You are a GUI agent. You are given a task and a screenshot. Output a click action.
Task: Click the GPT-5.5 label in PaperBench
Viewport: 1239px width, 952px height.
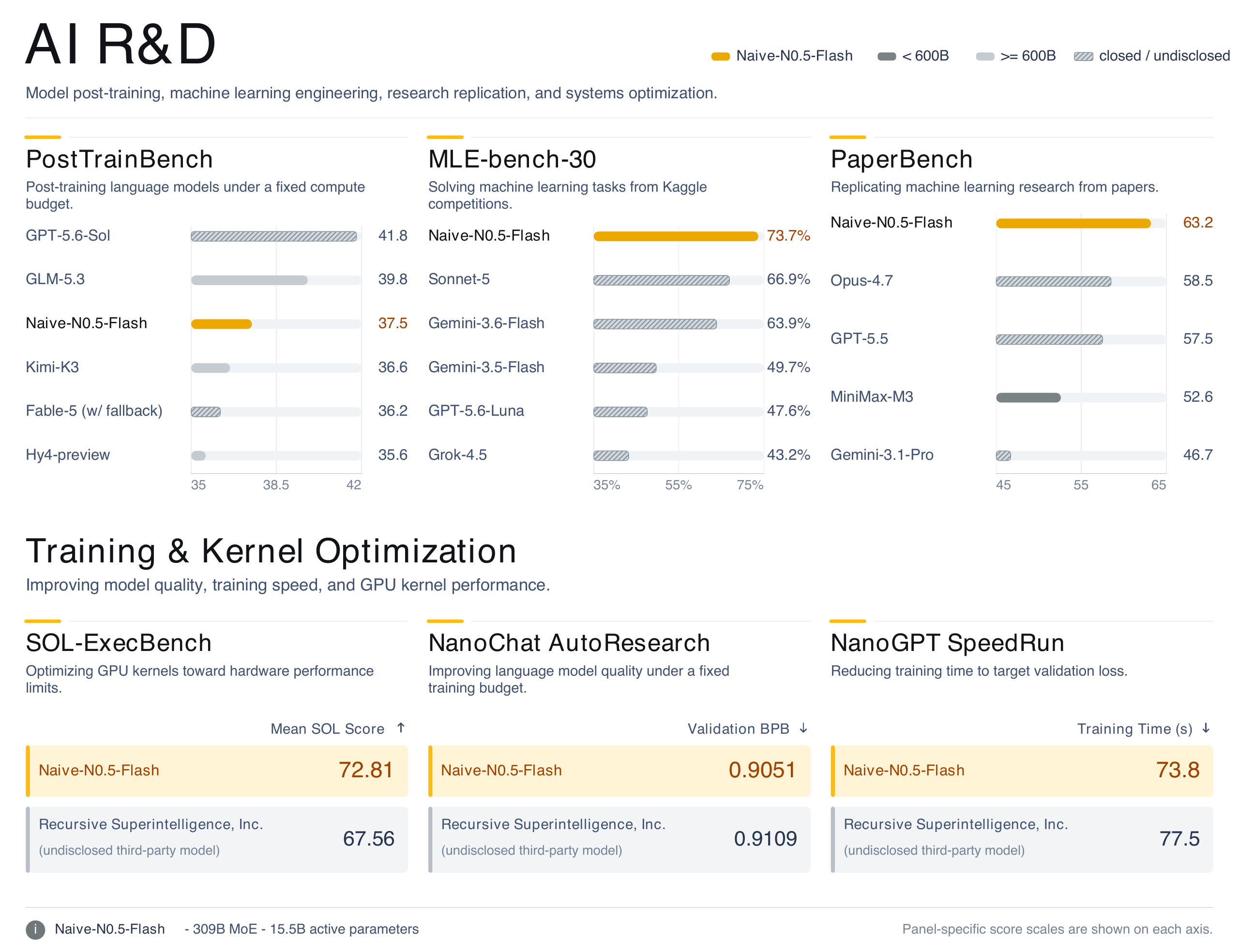[x=859, y=339]
